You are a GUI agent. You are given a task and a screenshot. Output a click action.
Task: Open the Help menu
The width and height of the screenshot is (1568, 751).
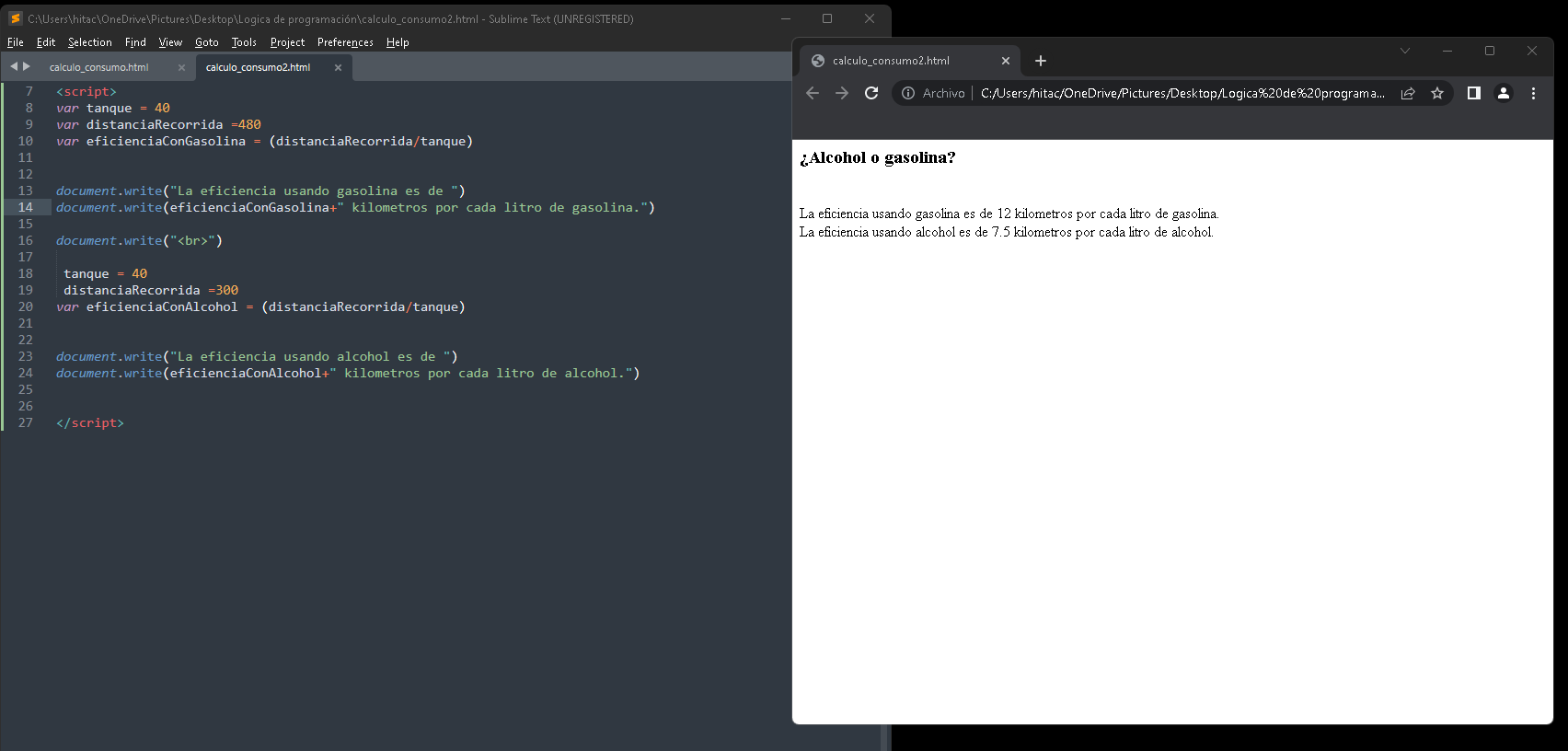click(398, 42)
